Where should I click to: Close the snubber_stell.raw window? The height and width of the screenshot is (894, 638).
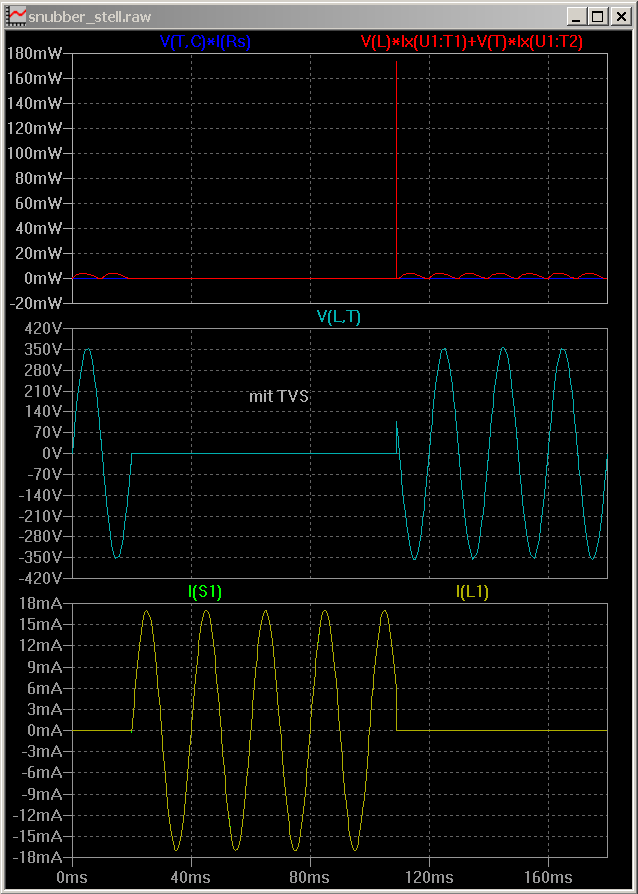pyautogui.click(x=620, y=17)
